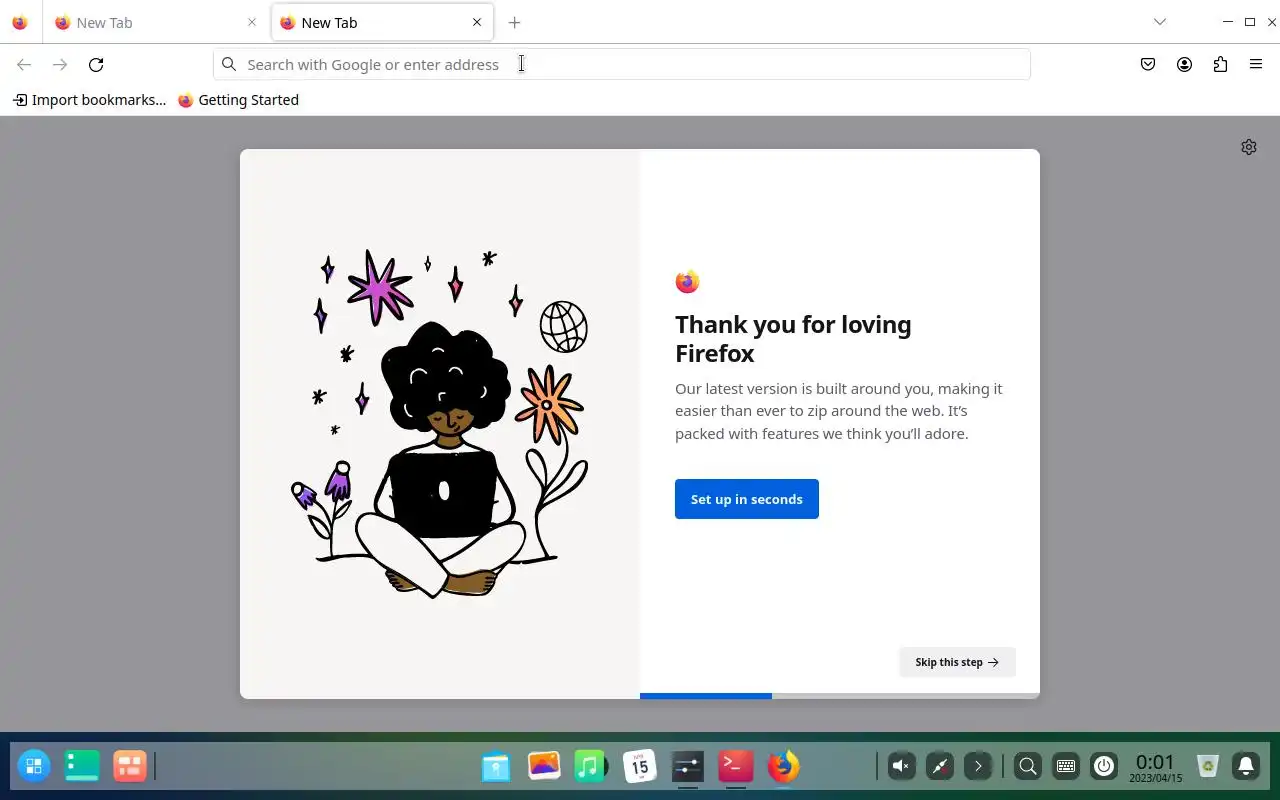Open Terminal from dock
The image size is (1280, 800).
tap(736, 767)
